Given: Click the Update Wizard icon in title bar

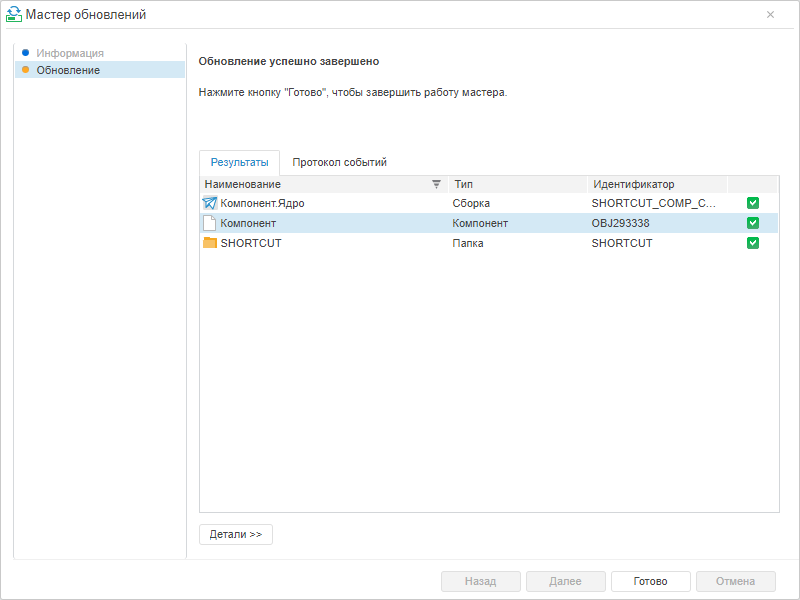Looking at the screenshot, I should pos(14,14).
